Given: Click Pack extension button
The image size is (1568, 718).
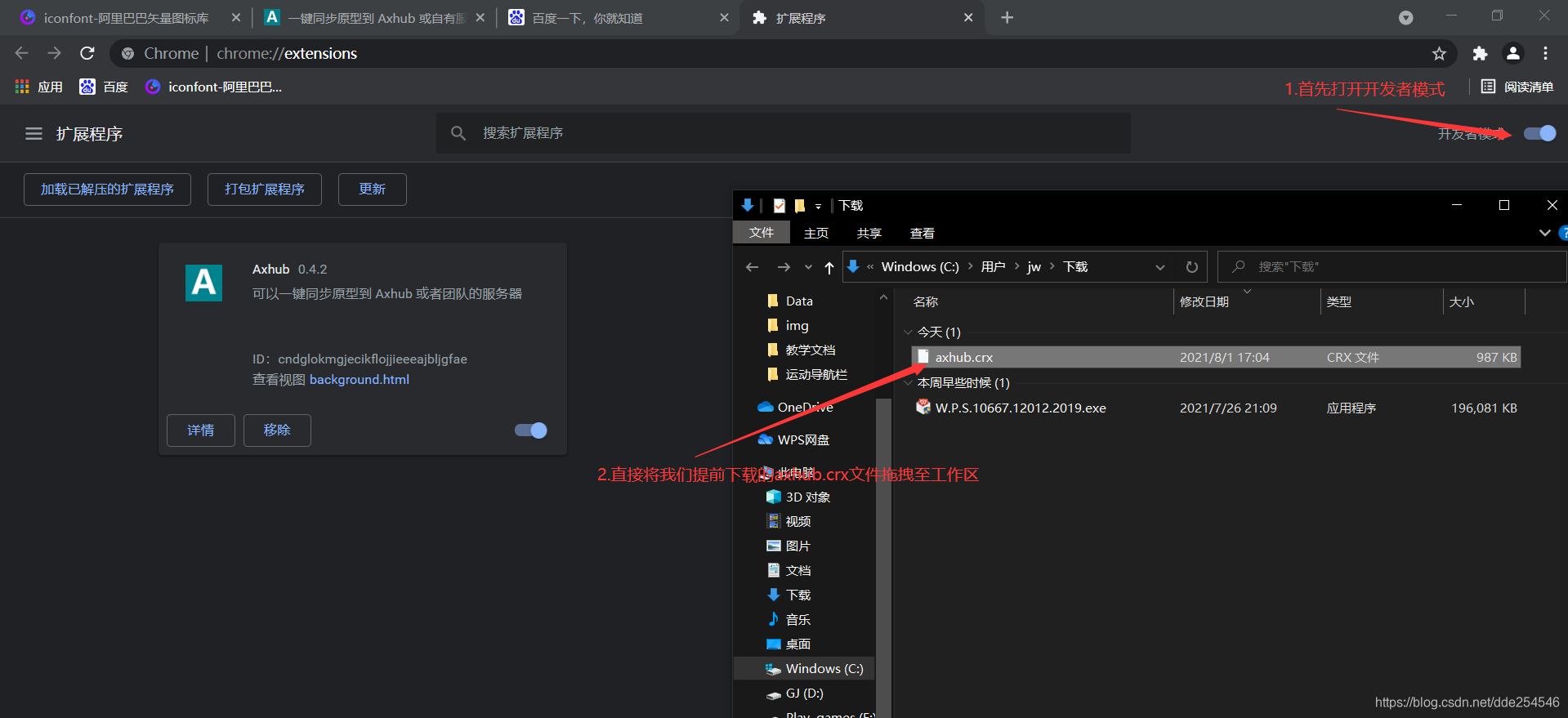Looking at the screenshot, I should pyautogui.click(x=265, y=190).
